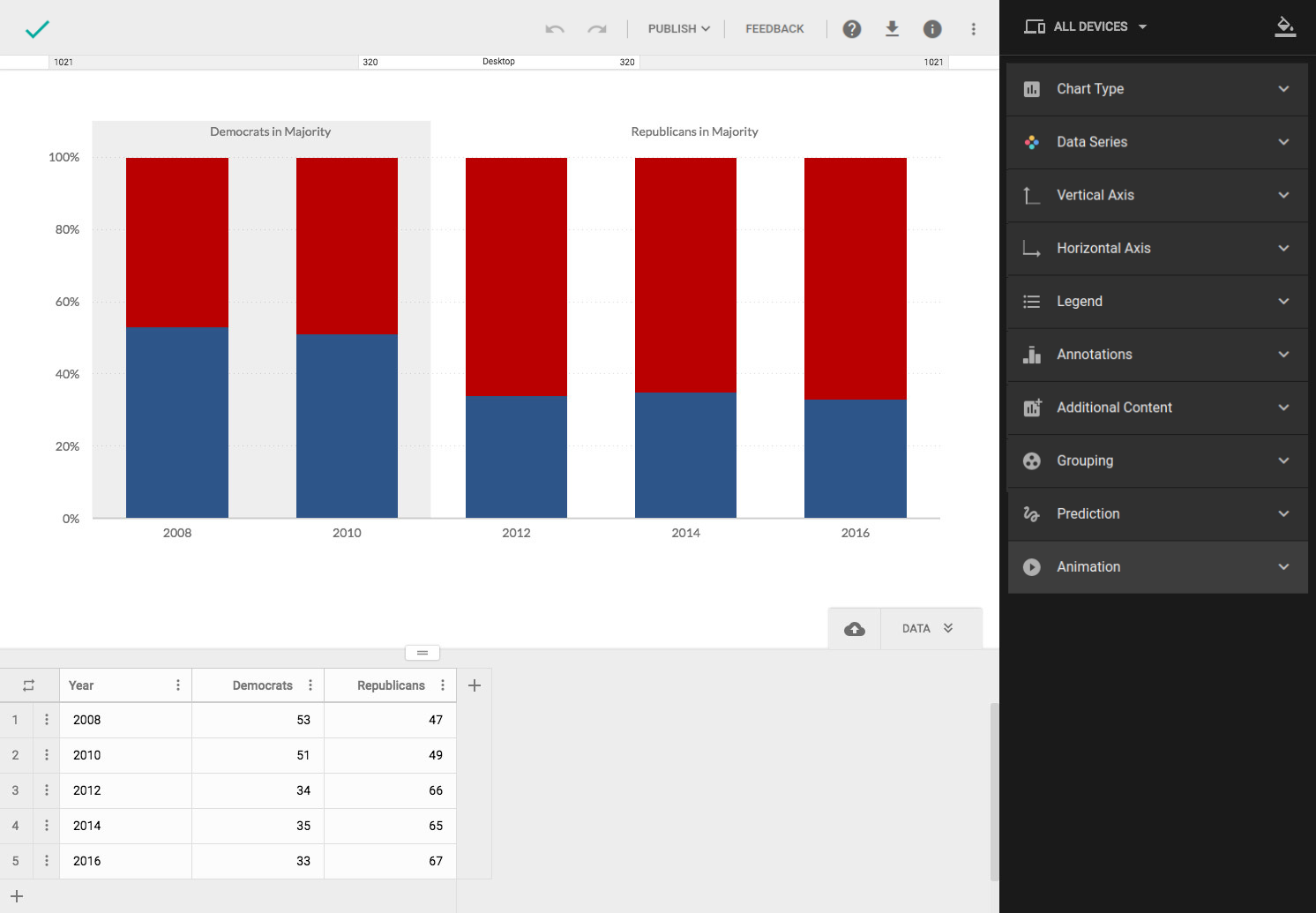Click the teal checkmark confirm icon

pos(37,29)
